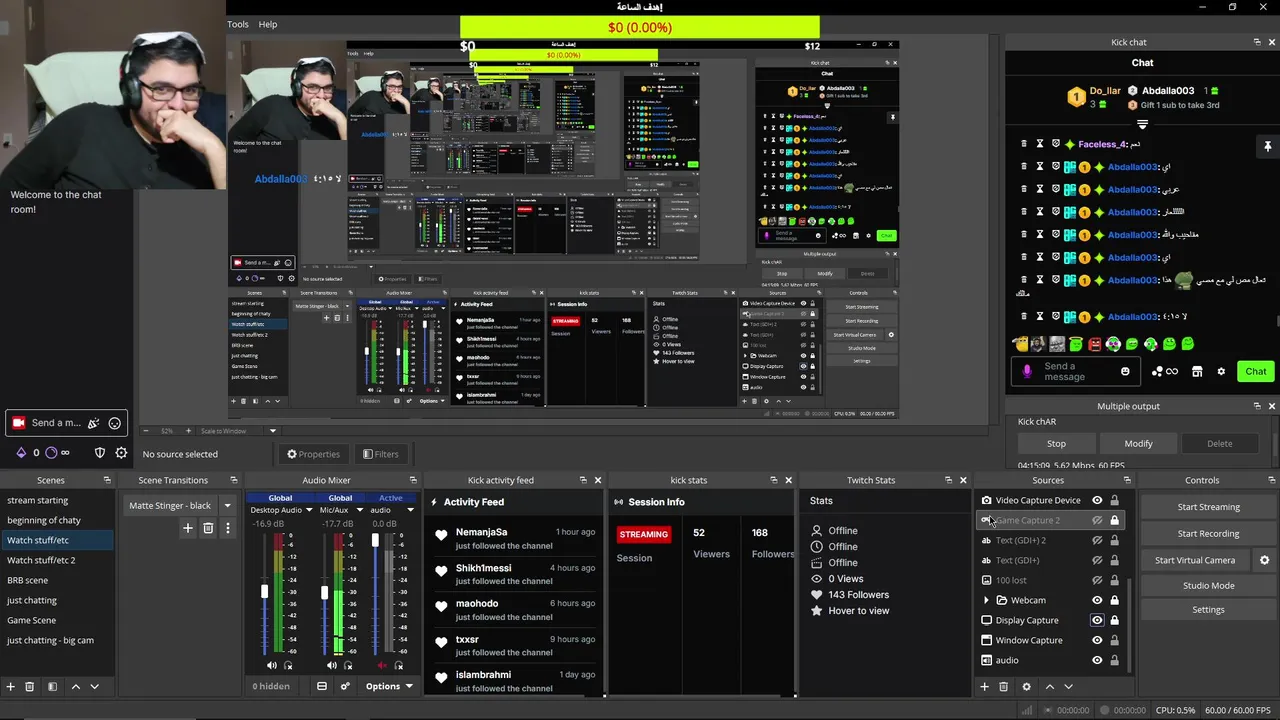1280x720 pixels.
Task: Mute the Desktop Audio speaker icon
Action: pyautogui.click(x=271, y=665)
